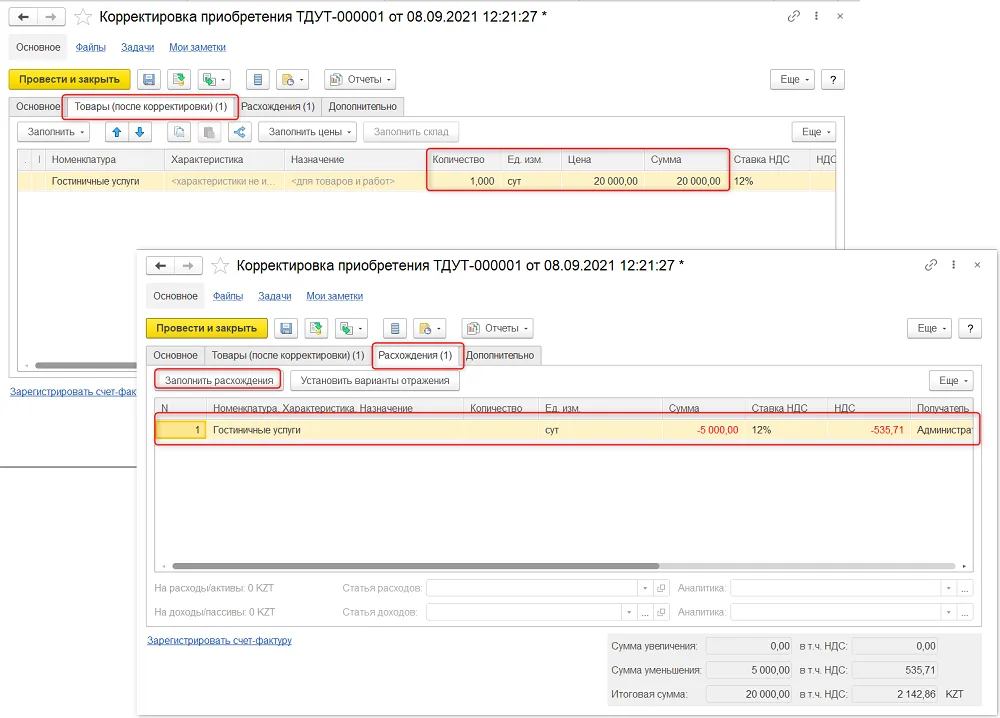Viewport: 1000px width, 718px height.
Task: Open the Заполнить цены dropdown
Action: click(x=307, y=132)
